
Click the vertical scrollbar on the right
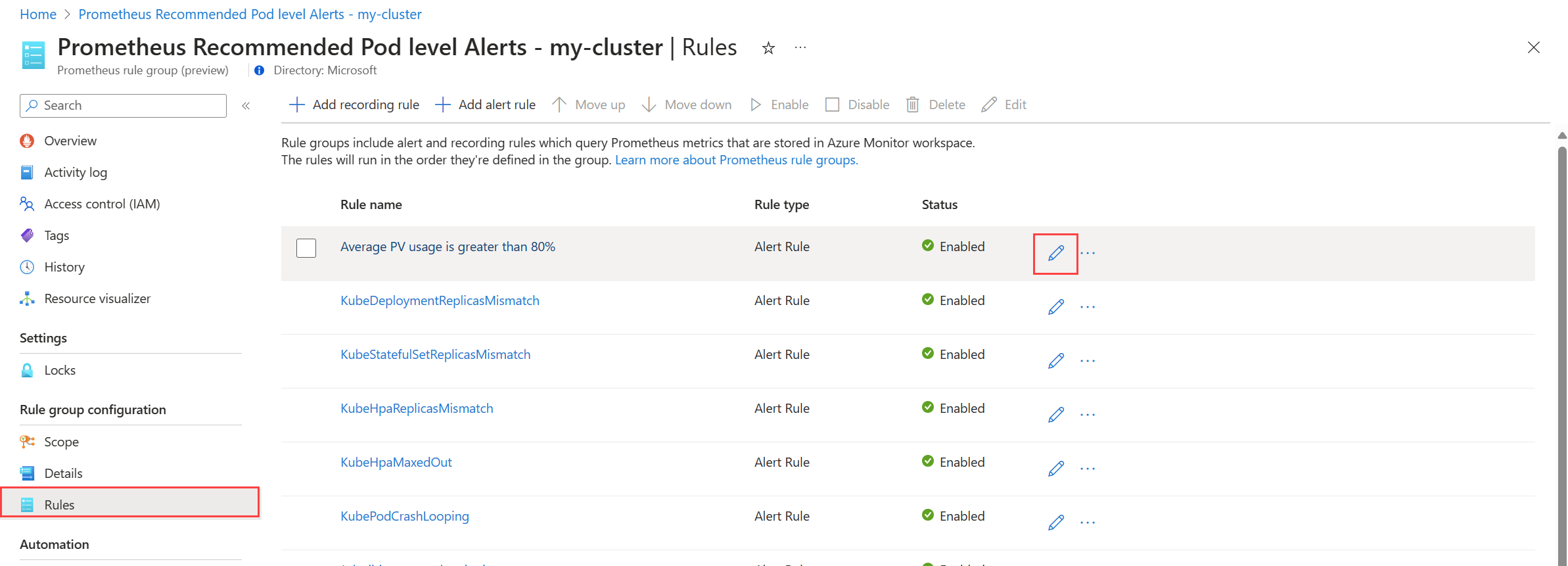(1562, 329)
